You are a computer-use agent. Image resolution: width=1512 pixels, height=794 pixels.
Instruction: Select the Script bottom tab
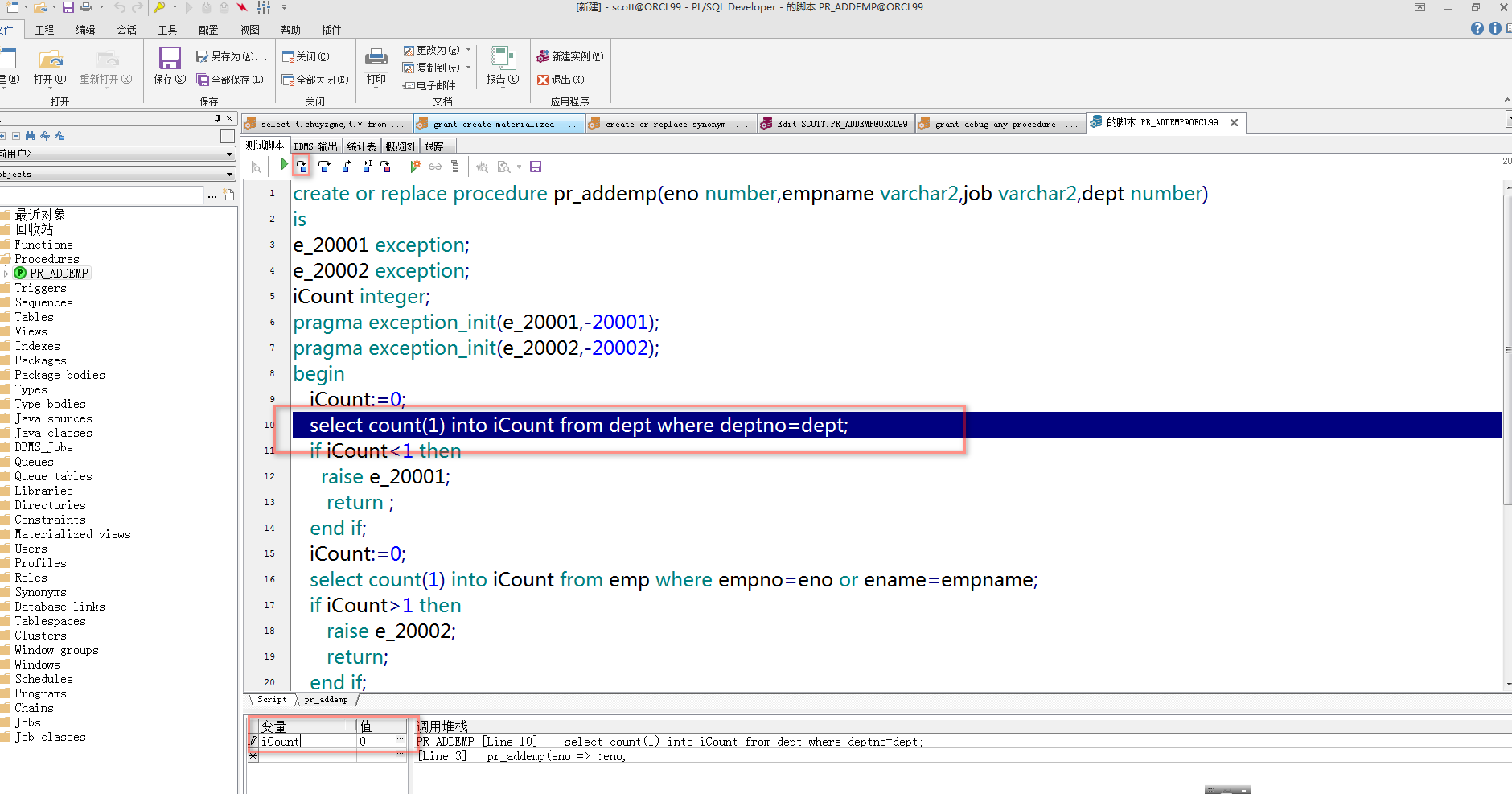[x=272, y=700]
